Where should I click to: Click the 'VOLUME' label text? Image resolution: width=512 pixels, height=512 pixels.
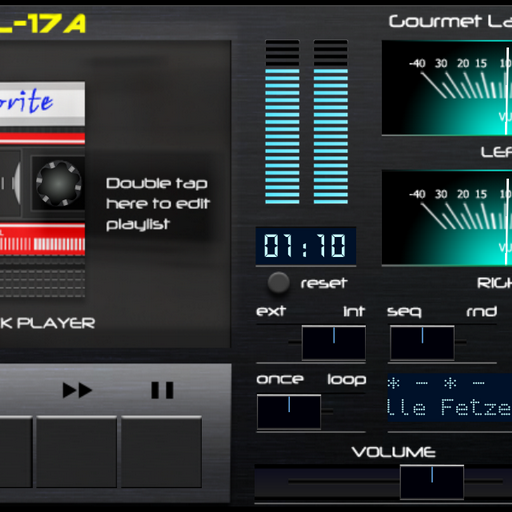tap(394, 452)
